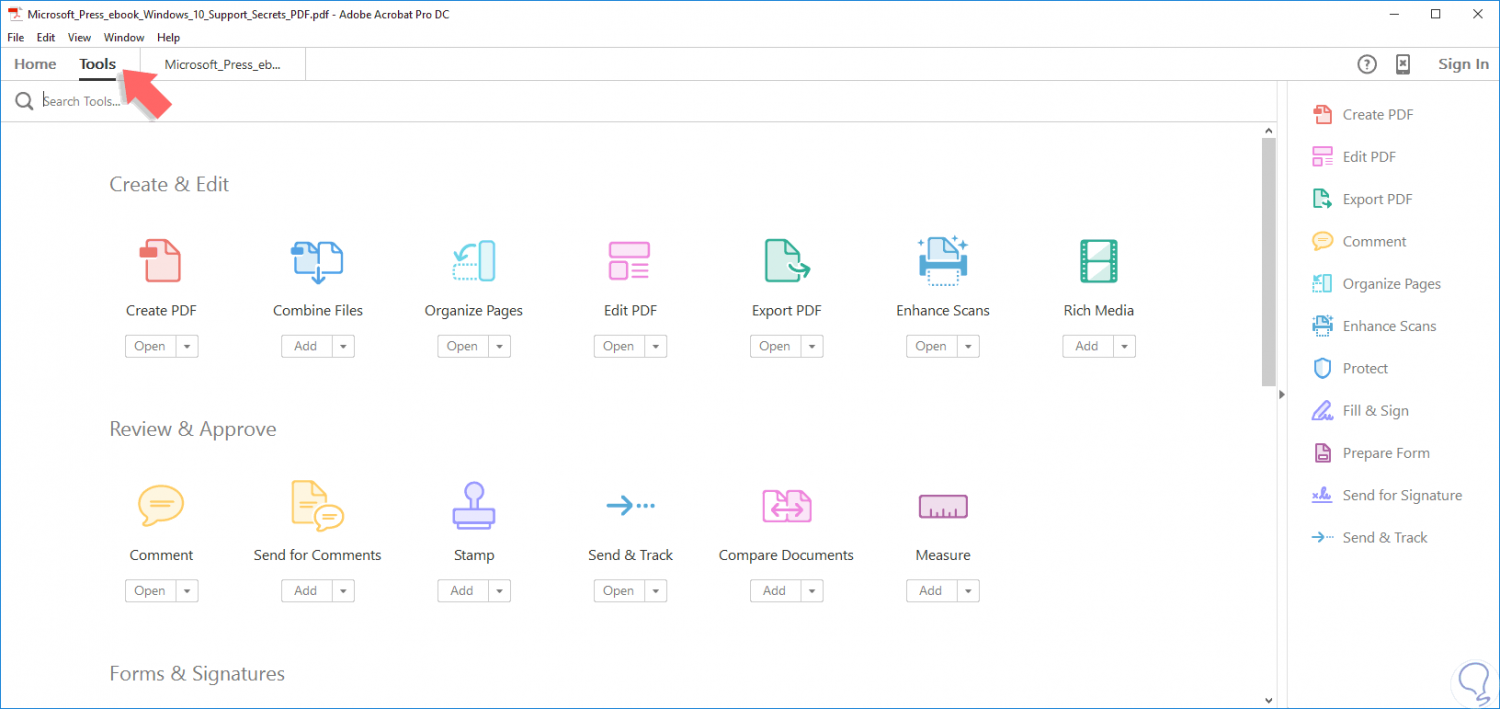The width and height of the screenshot is (1500, 709).
Task: Click the Add button under Stamp
Action: pyautogui.click(x=462, y=591)
